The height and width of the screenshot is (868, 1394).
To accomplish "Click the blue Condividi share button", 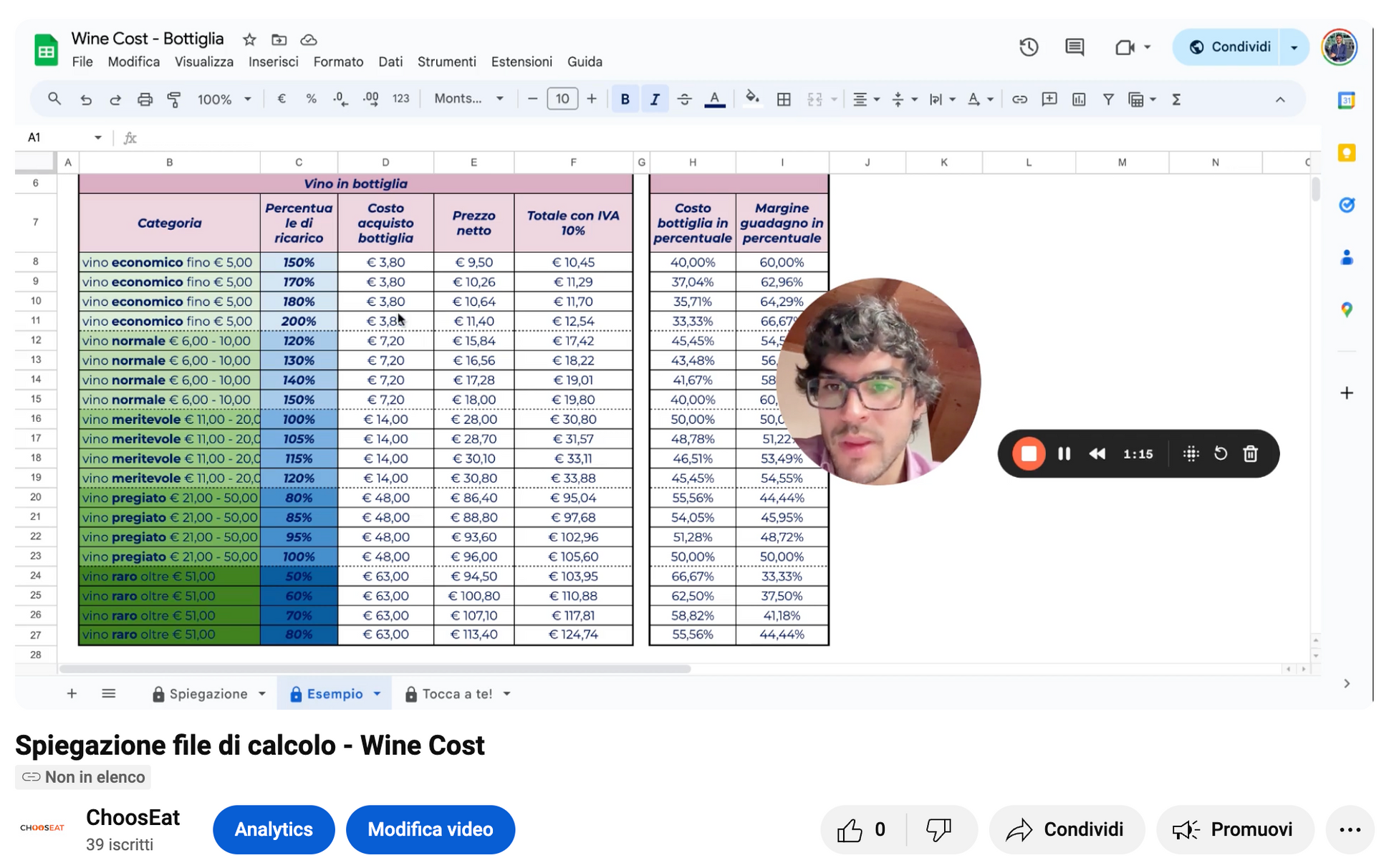I will click(x=1231, y=47).
